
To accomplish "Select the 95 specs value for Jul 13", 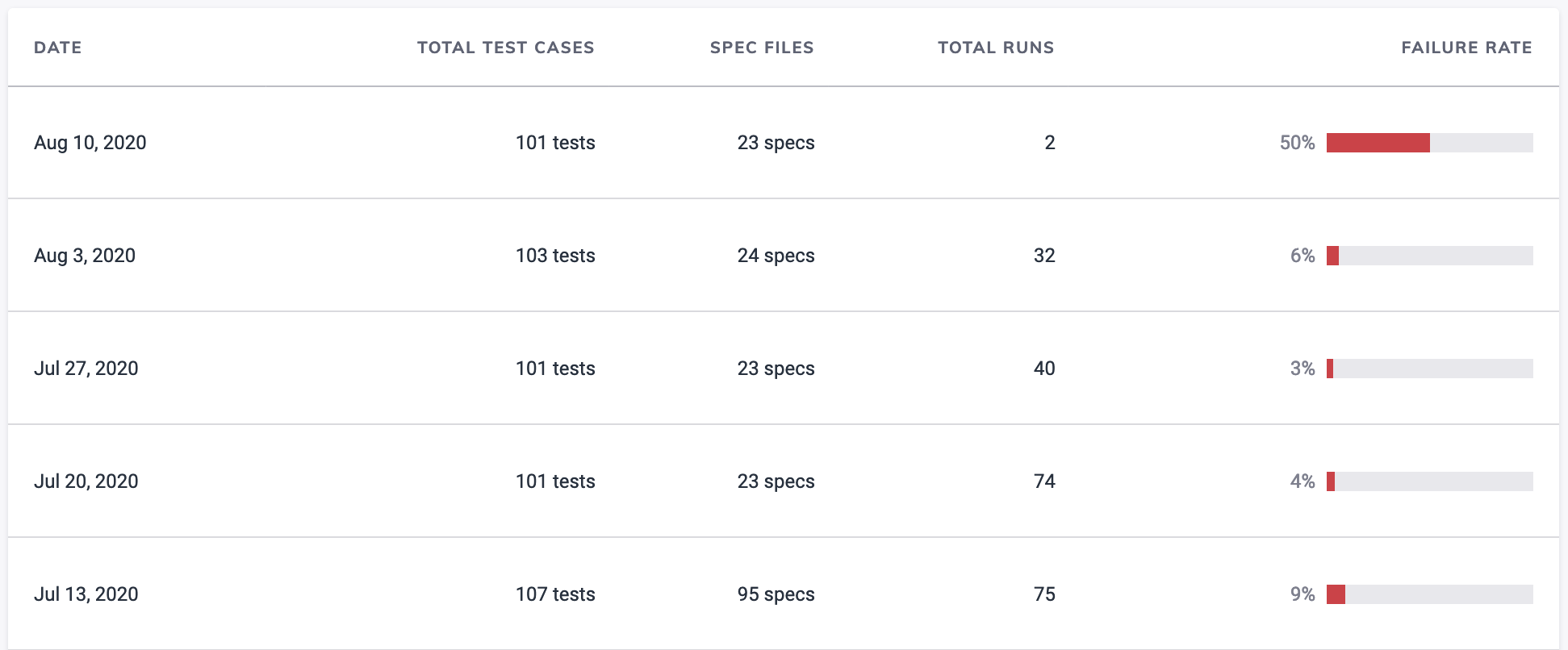I will coord(775,594).
